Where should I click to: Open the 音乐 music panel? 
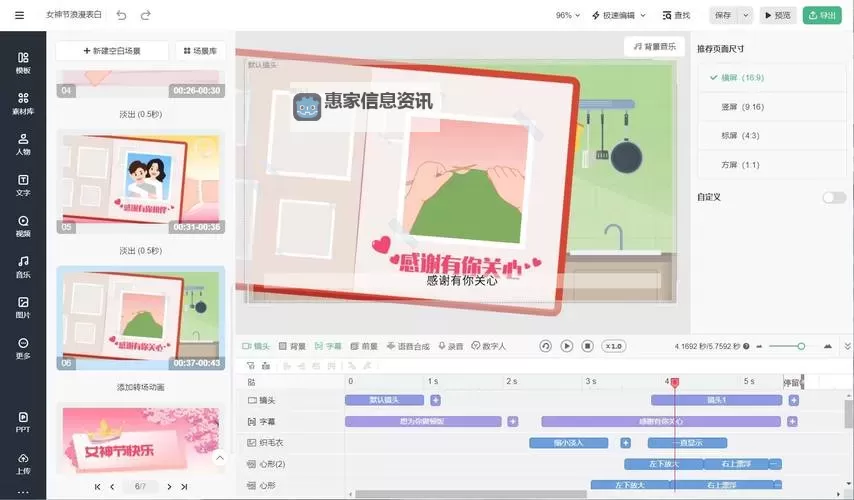click(23, 267)
